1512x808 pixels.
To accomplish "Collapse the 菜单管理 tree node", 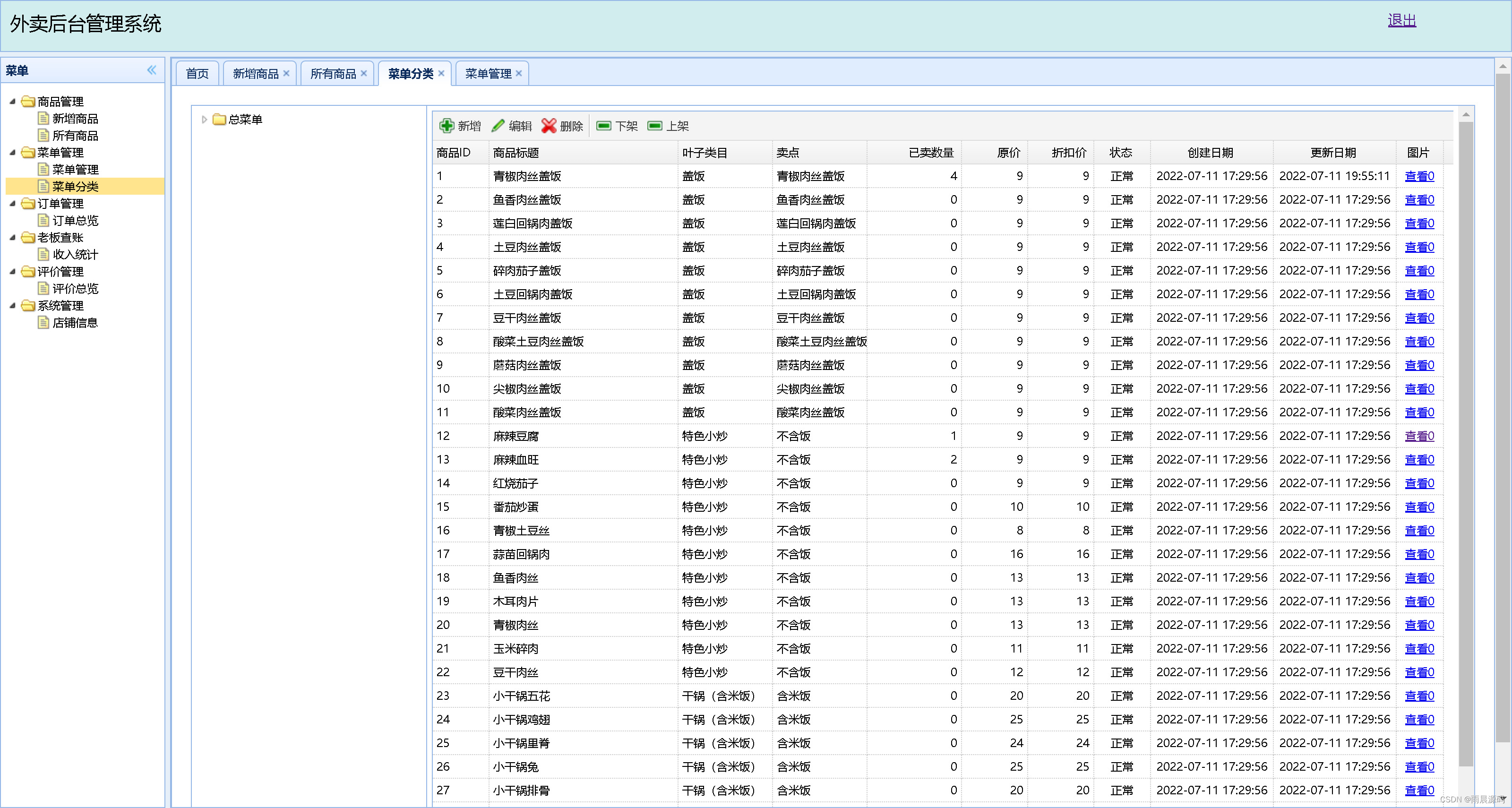I will pos(12,153).
